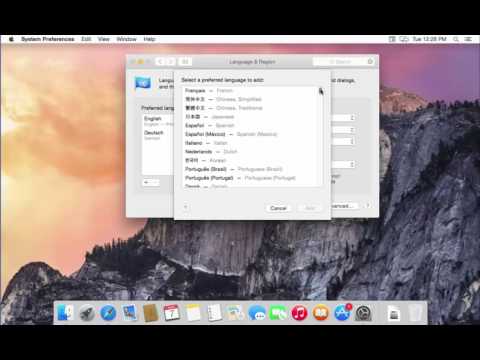The width and height of the screenshot is (480, 360).
Task: Go forward in System Preferences toolbar
Action: [170, 62]
